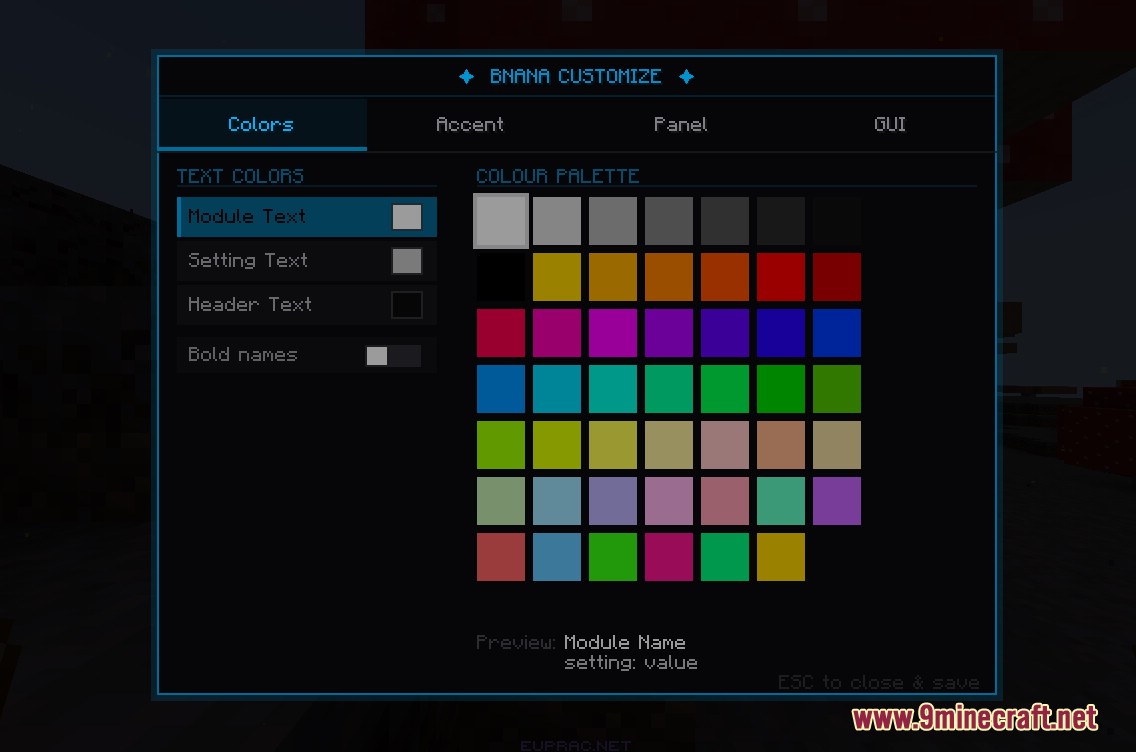Open the Panel tab
The height and width of the screenshot is (752, 1136).
pyautogui.click(x=680, y=125)
